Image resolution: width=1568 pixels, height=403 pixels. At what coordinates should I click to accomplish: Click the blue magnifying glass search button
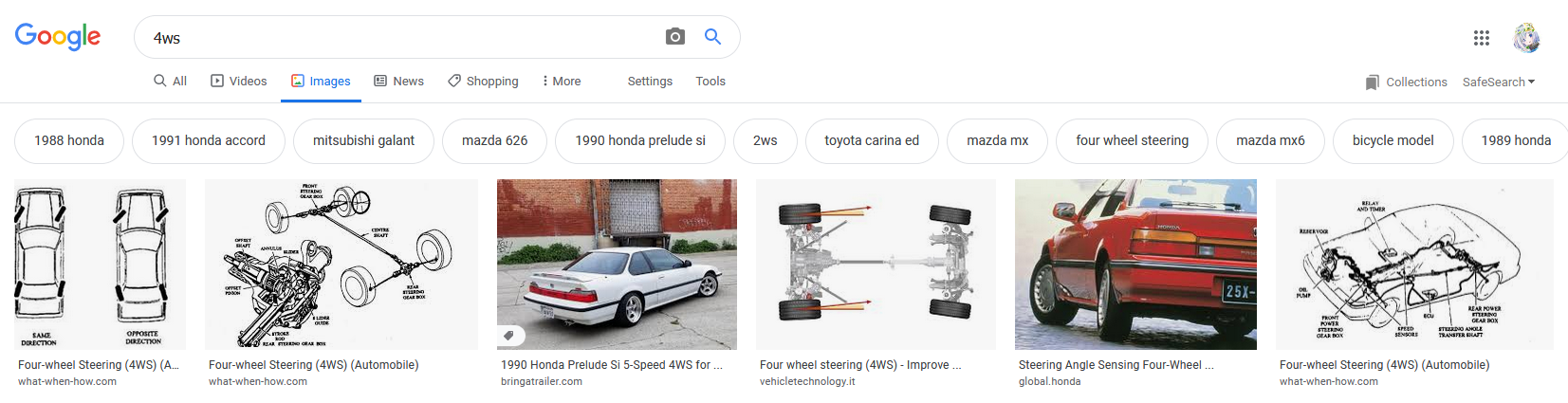tap(712, 37)
